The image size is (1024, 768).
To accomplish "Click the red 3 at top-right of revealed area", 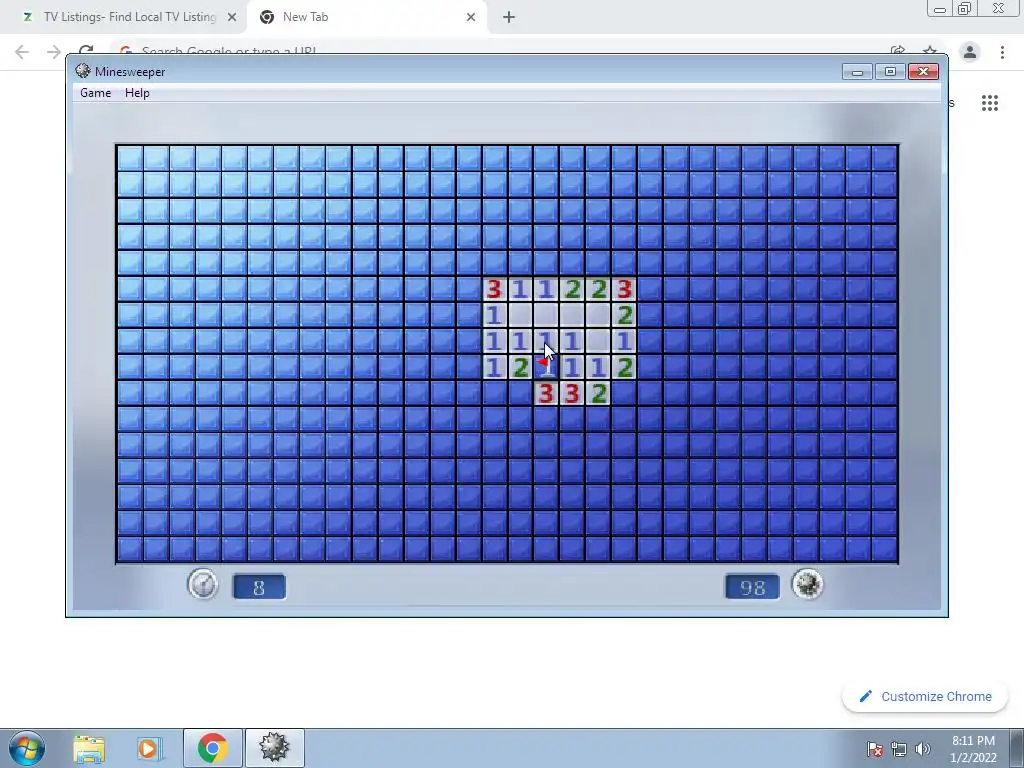I will [624, 289].
